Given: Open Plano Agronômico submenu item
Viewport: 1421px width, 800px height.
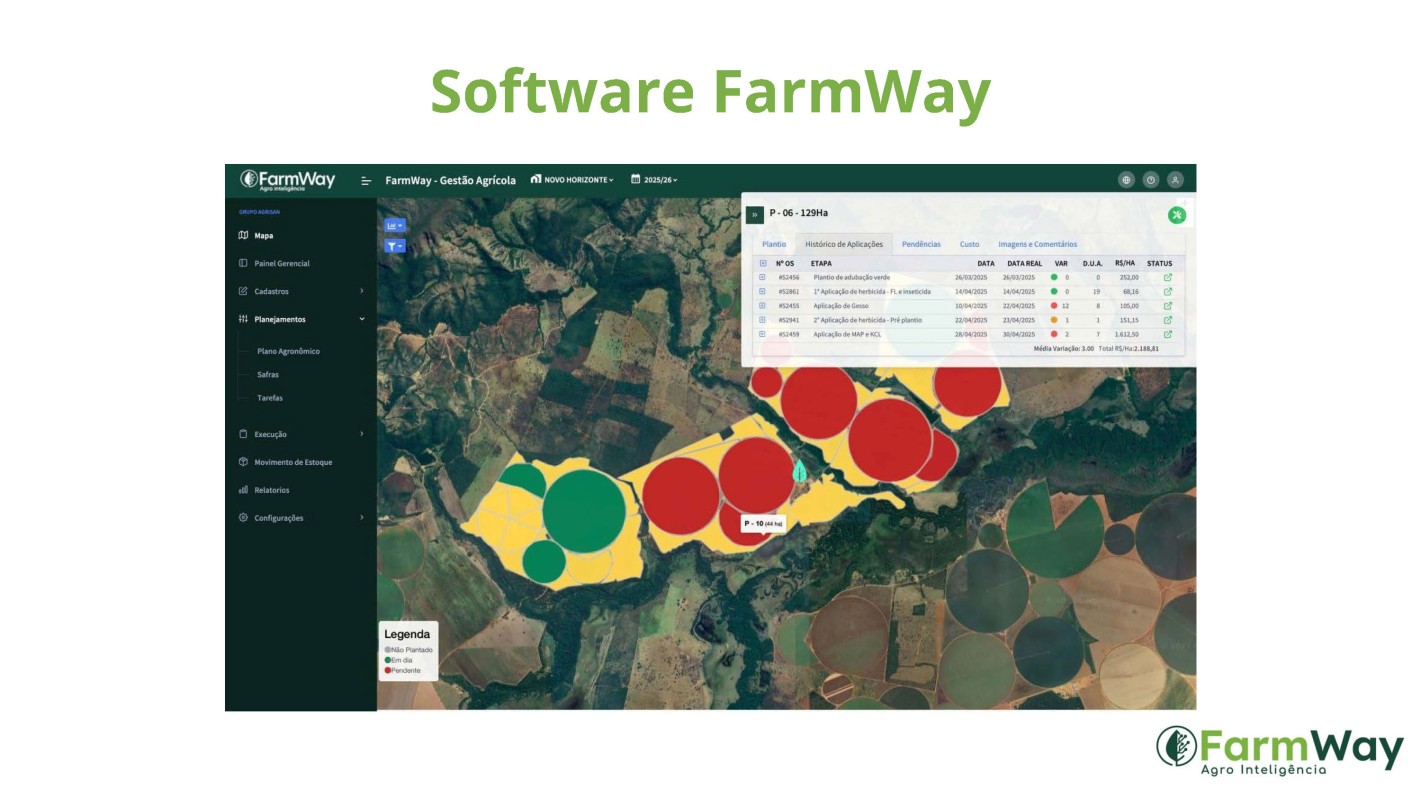Looking at the screenshot, I should click(x=288, y=352).
